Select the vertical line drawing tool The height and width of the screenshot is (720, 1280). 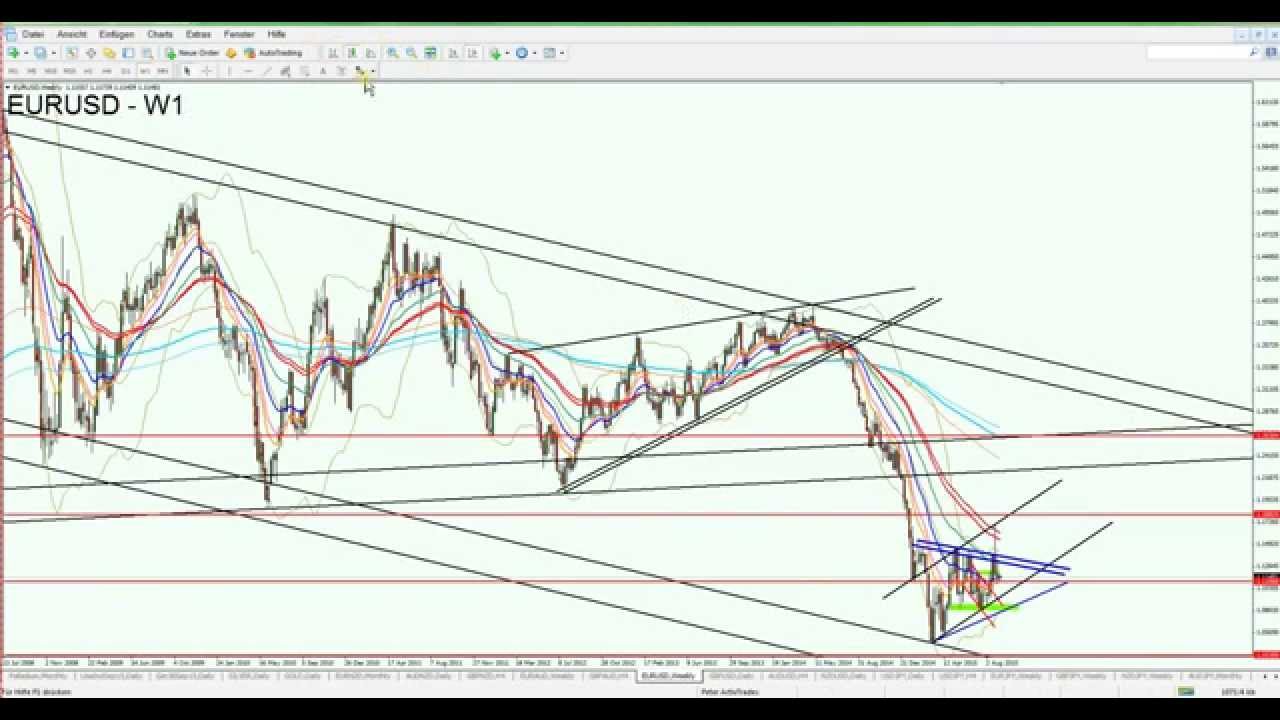229,71
